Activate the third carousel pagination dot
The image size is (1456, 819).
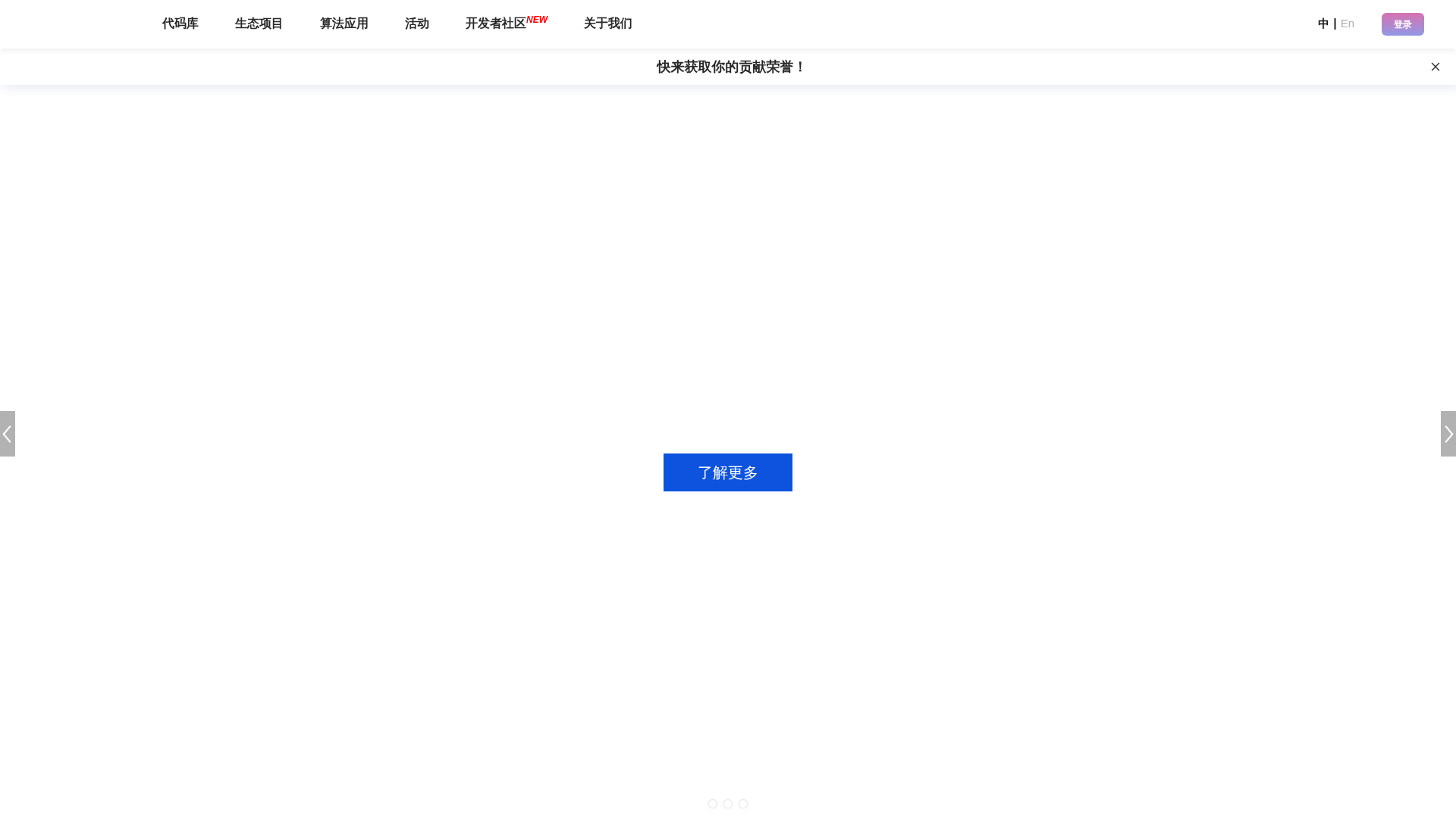(x=742, y=803)
